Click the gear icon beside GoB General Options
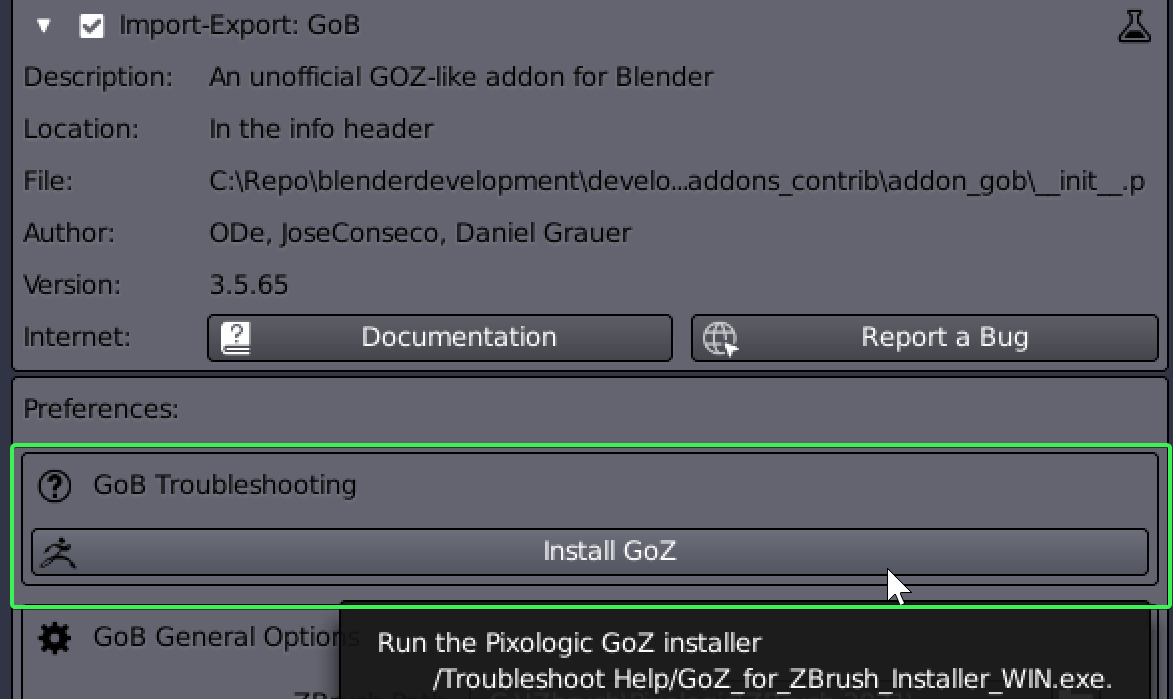This screenshot has width=1173, height=699. pyautogui.click(x=55, y=636)
